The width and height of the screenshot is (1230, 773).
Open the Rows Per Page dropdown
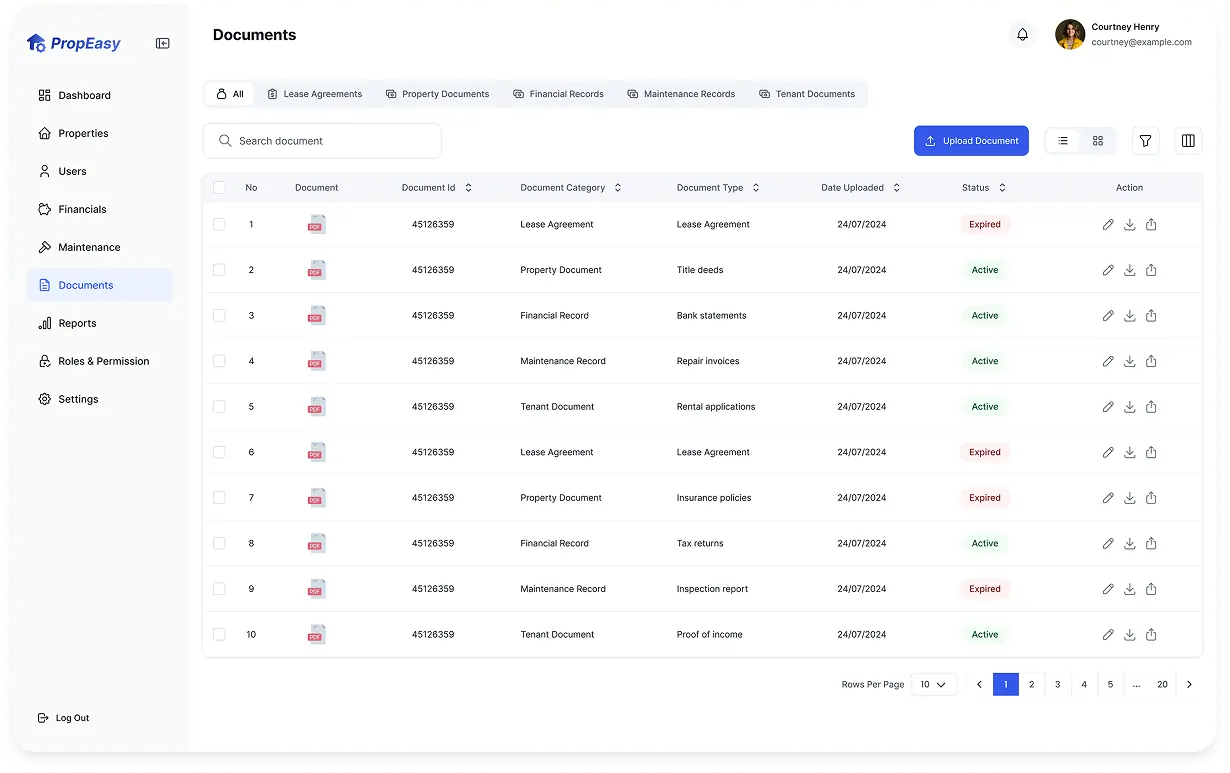pyautogui.click(x=933, y=685)
